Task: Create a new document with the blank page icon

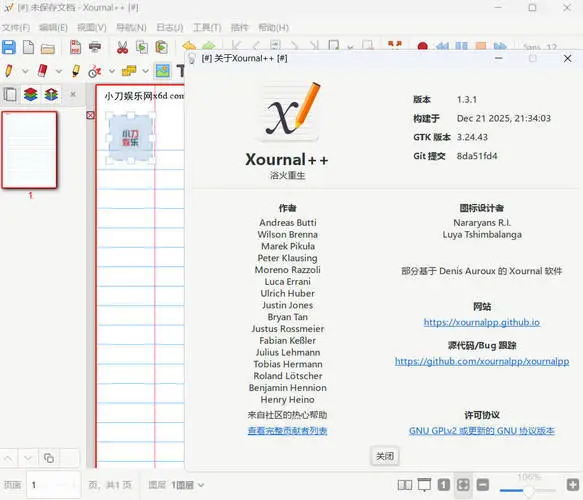Action: pos(28,48)
